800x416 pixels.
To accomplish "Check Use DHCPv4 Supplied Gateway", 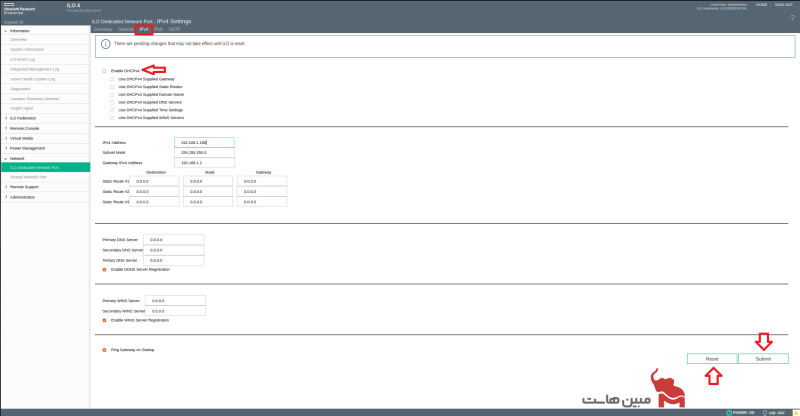I will pos(112,79).
